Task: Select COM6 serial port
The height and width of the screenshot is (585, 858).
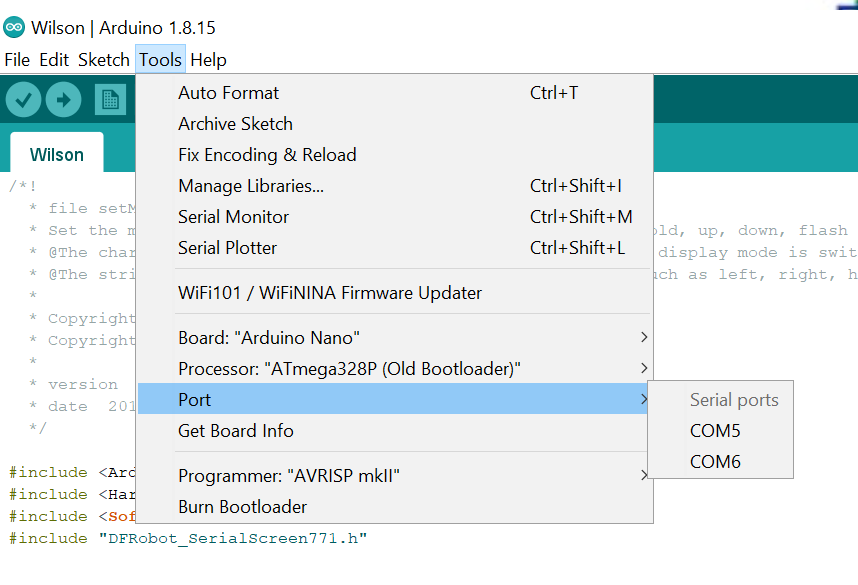Action: point(715,462)
